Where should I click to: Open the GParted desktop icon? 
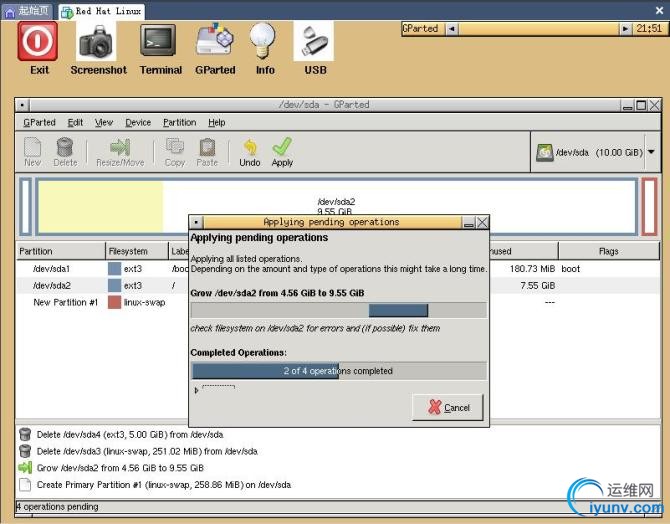click(215, 39)
